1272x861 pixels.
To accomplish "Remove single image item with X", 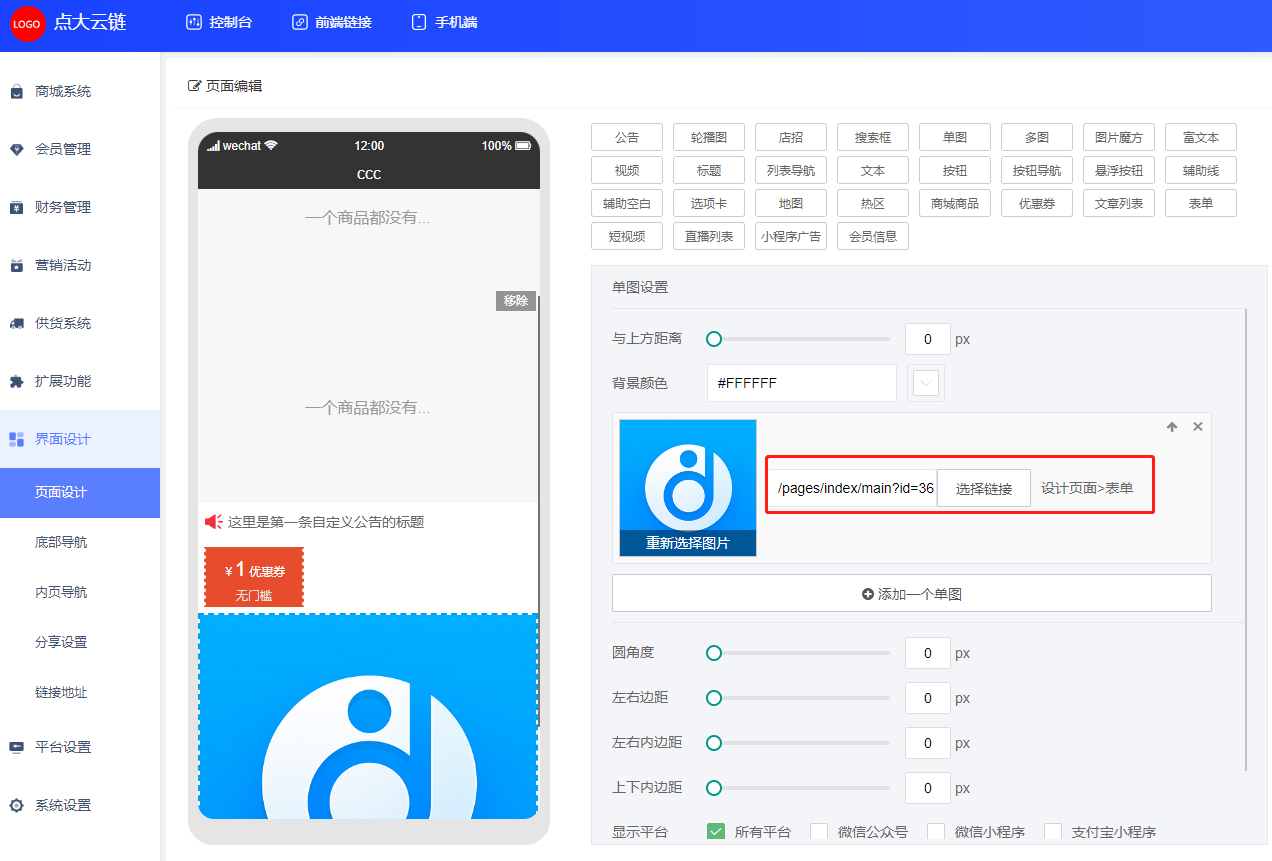I will pos(1198,427).
